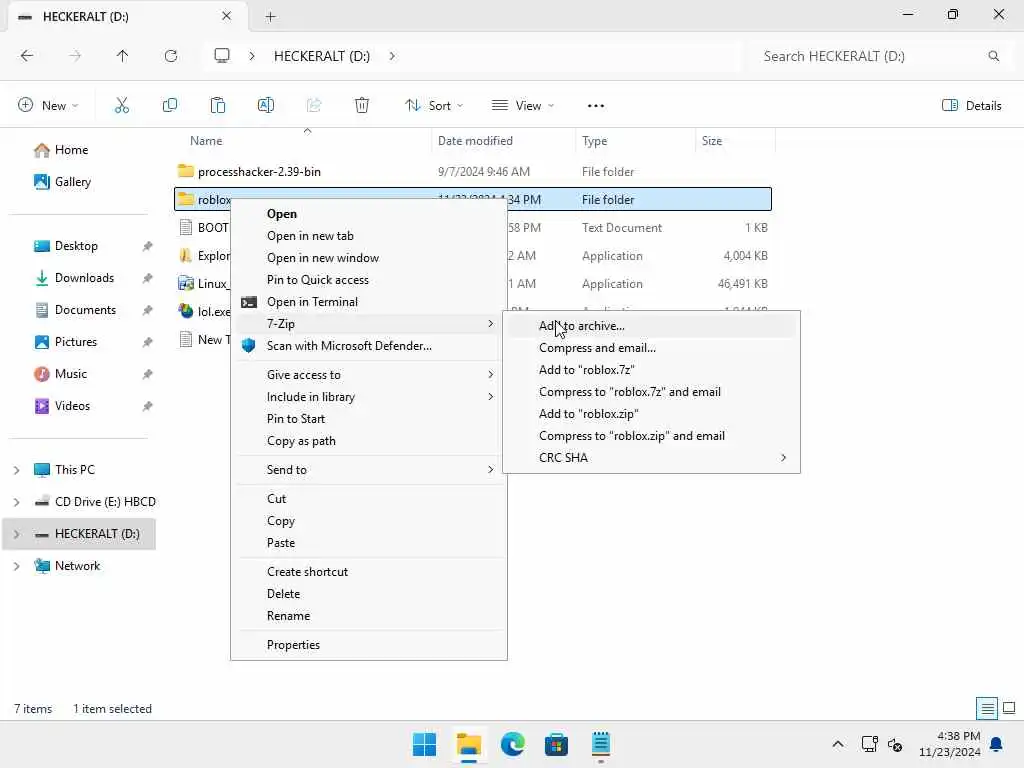Switch to details list view icon
Viewport: 1024px width, 768px height.
point(987,708)
